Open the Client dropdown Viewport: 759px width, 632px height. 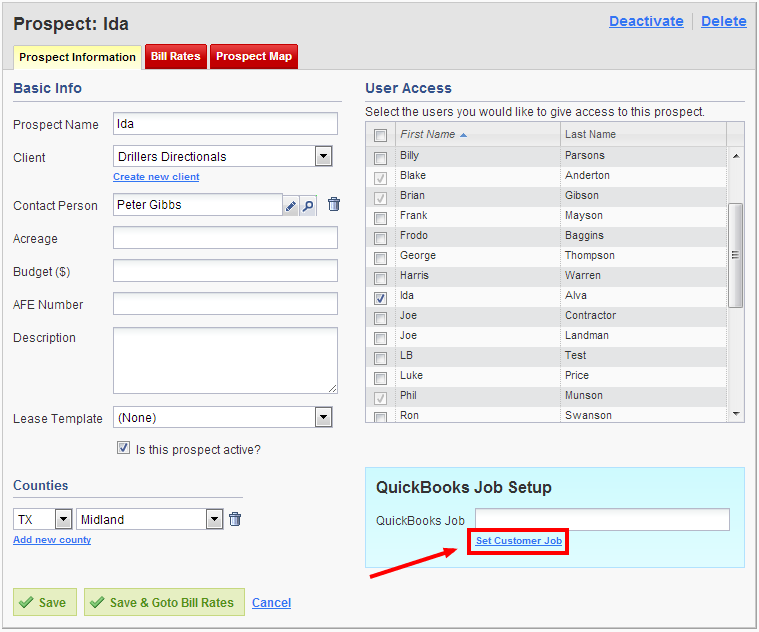click(x=323, y=157)
